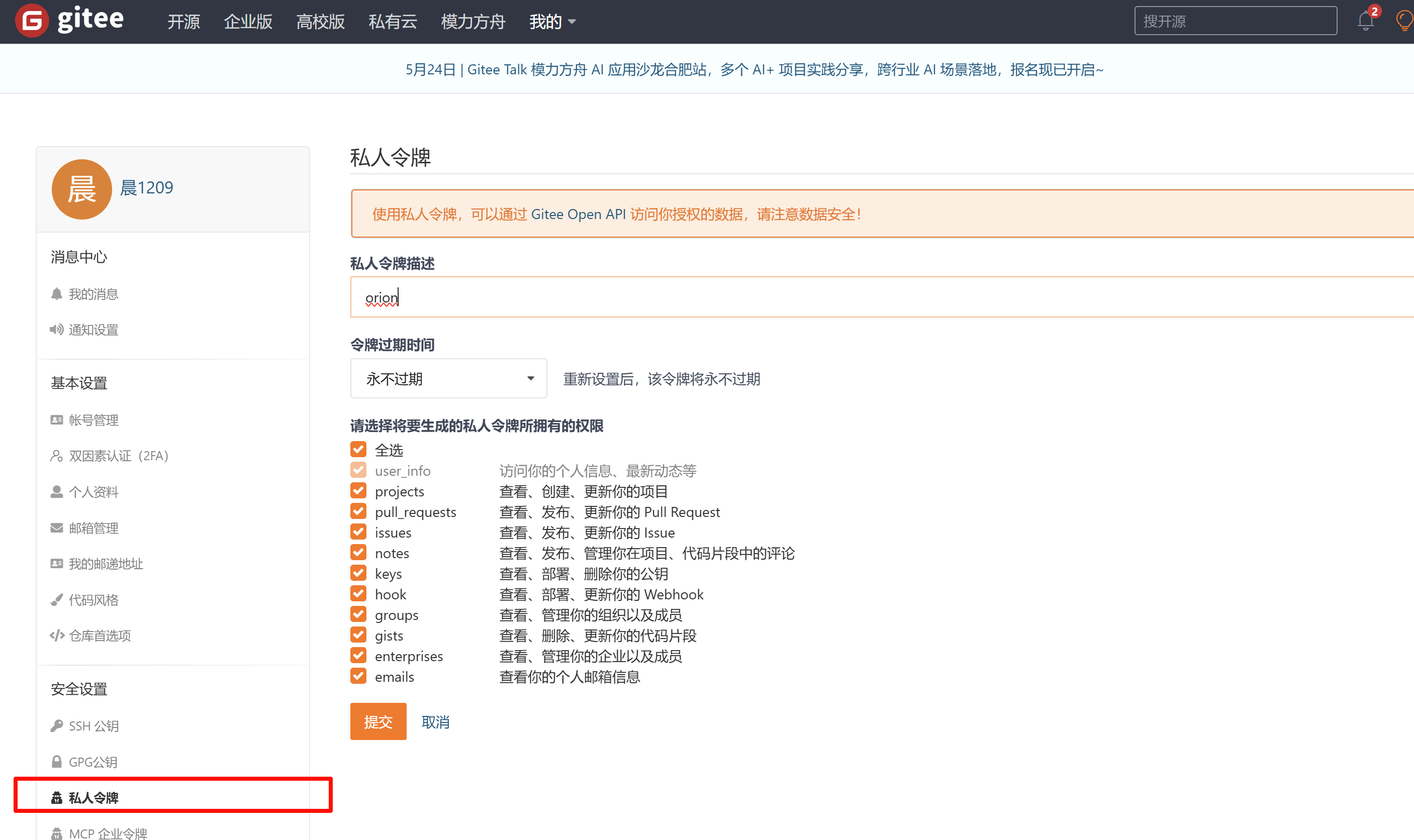
Task: Click the 晨 user avatar circle
Action: pos(81,189)
